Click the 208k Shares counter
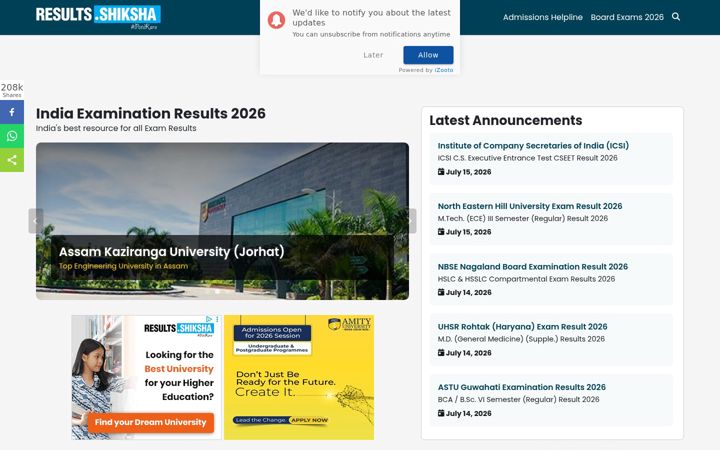Viewport: 720px width, 450px height. pos(12,89)
